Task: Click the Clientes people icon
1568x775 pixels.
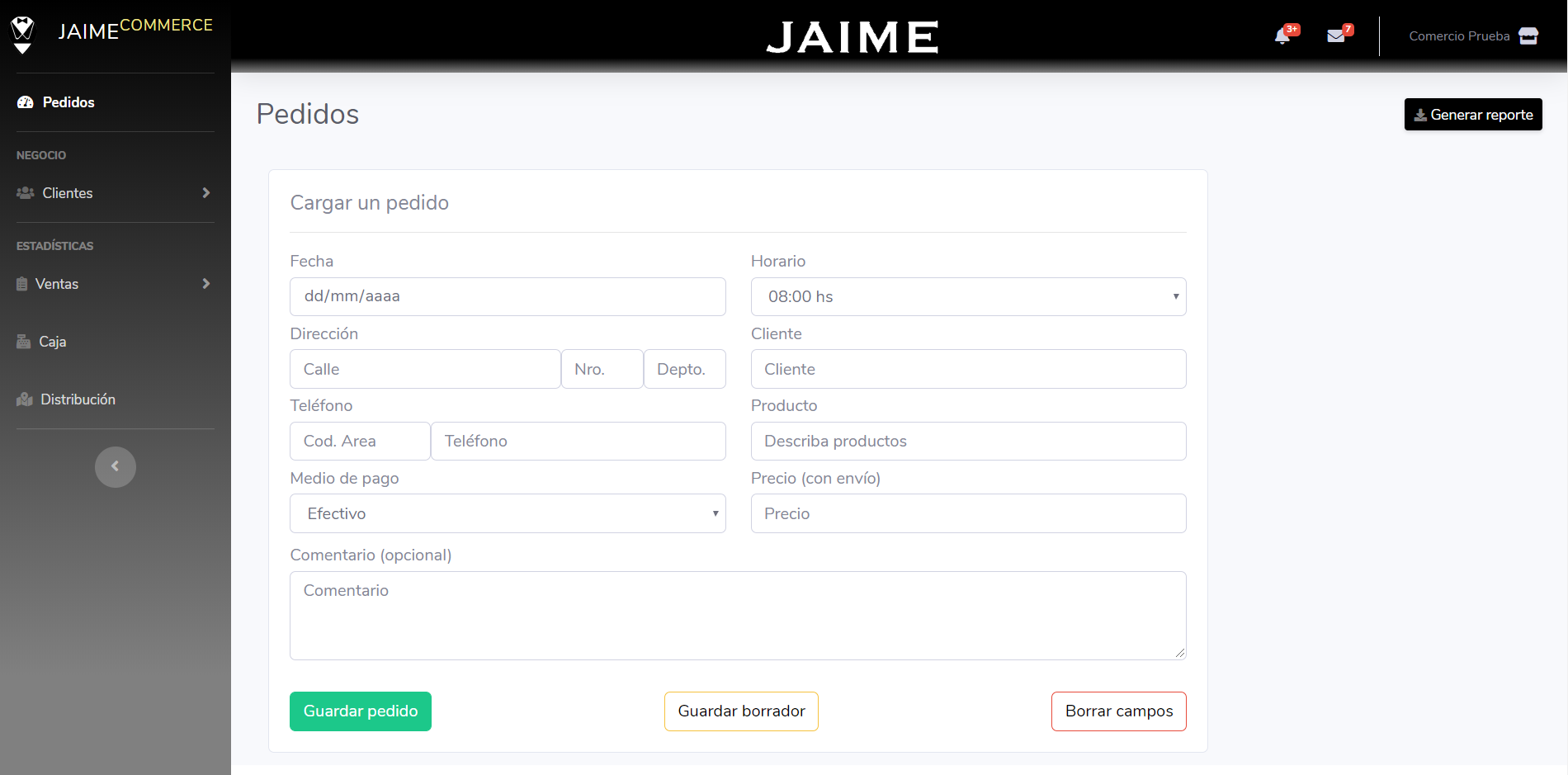Action: [26, 193]
